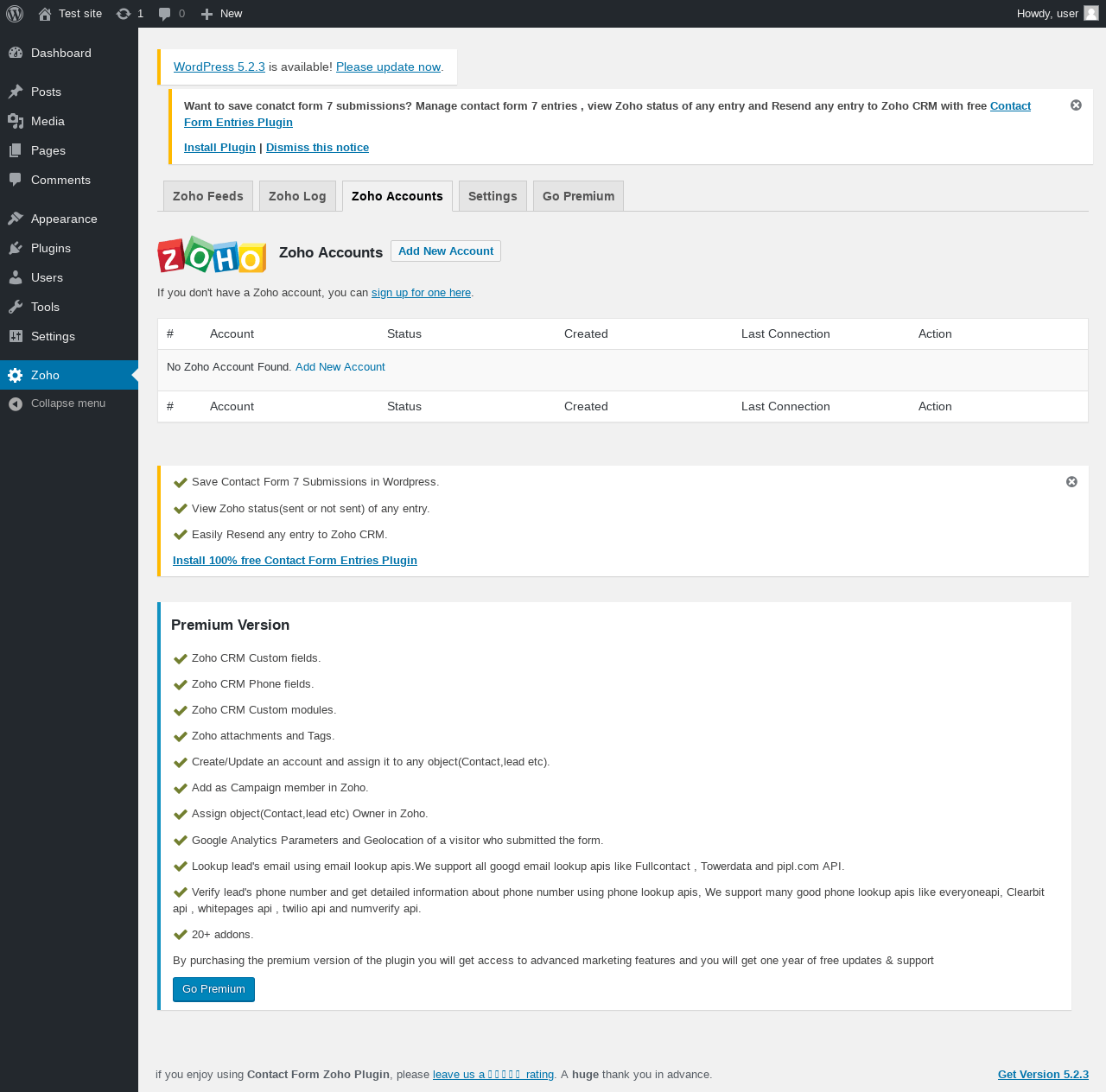Screen dimensions: 1106x1092
Task: Close the Save Contact Form 7 Submissions notice
Action: 1071,481
